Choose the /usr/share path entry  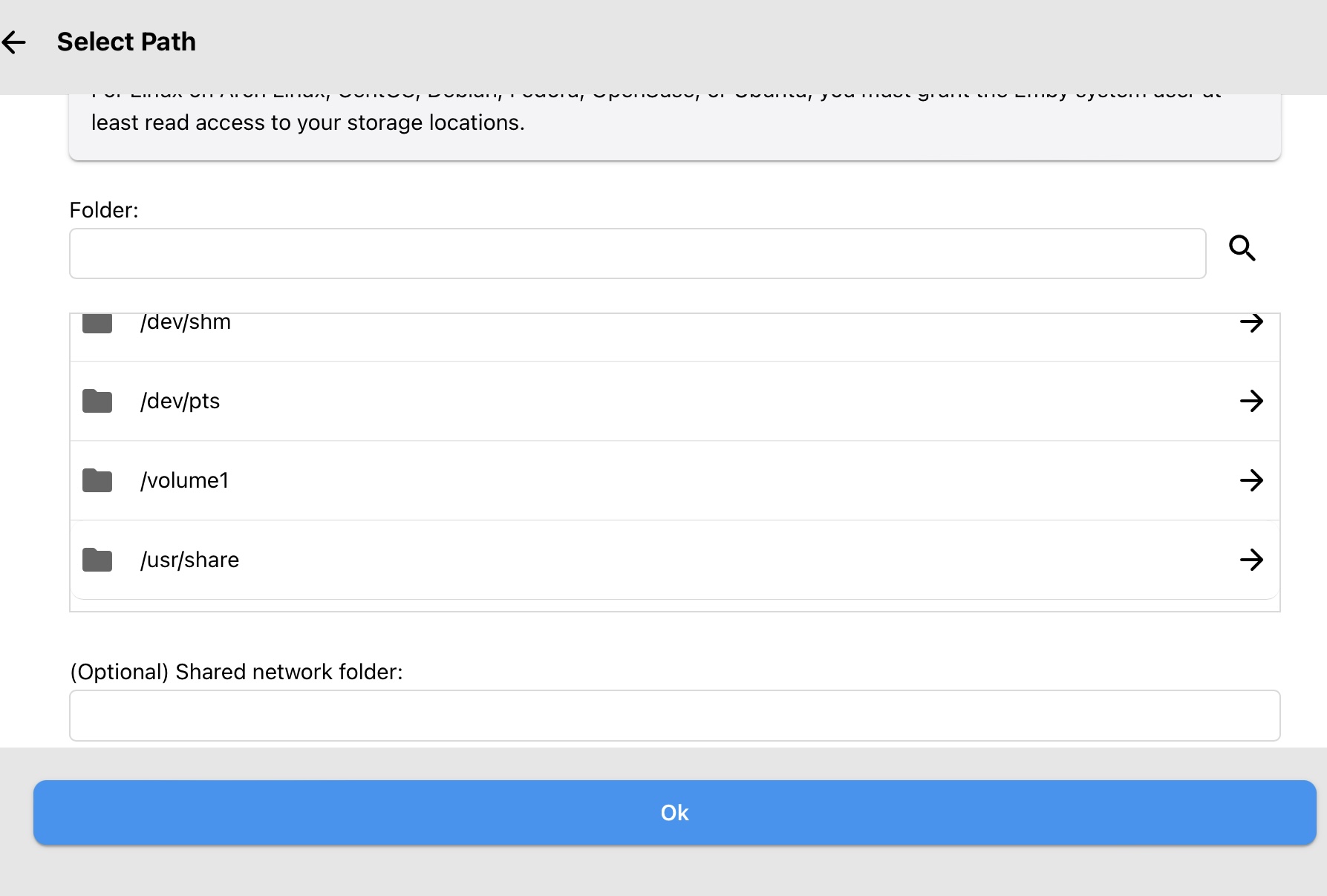point(190,560)
